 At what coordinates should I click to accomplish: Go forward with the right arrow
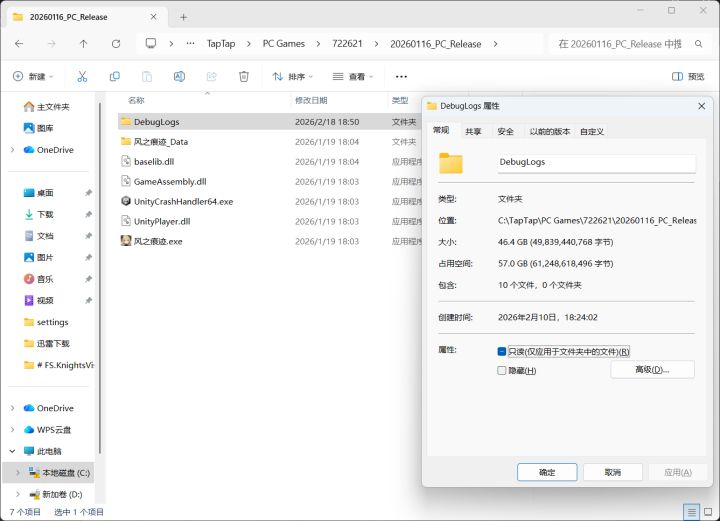point(51,44)
